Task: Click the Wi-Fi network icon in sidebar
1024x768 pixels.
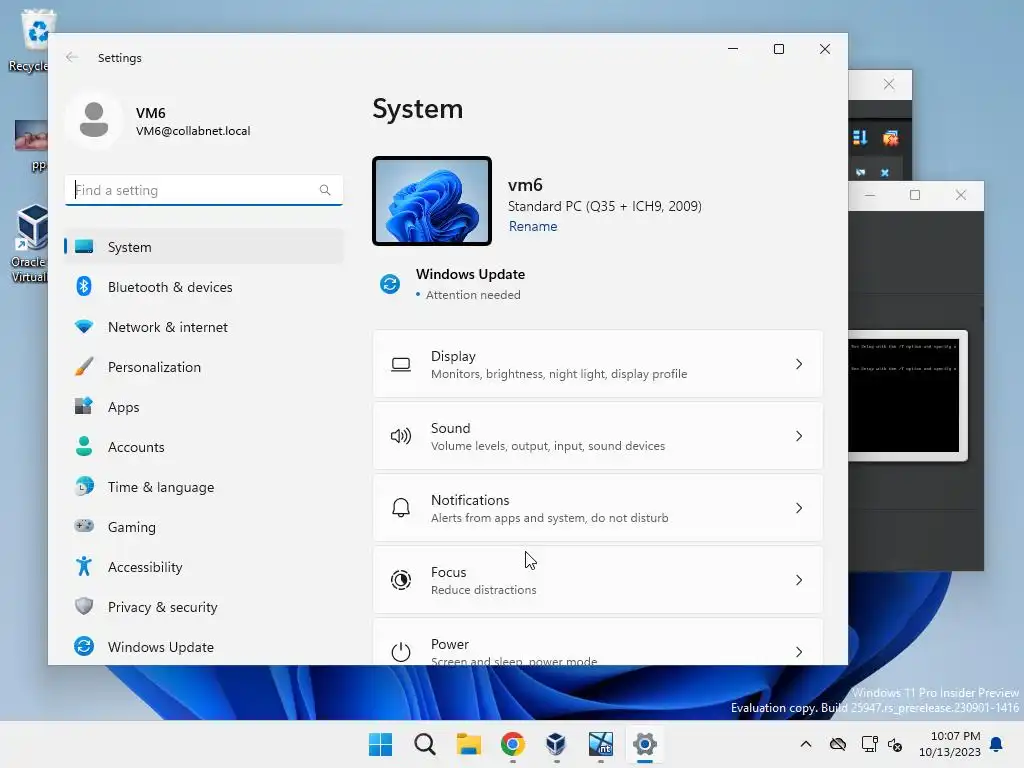Action: click(84, 327)
